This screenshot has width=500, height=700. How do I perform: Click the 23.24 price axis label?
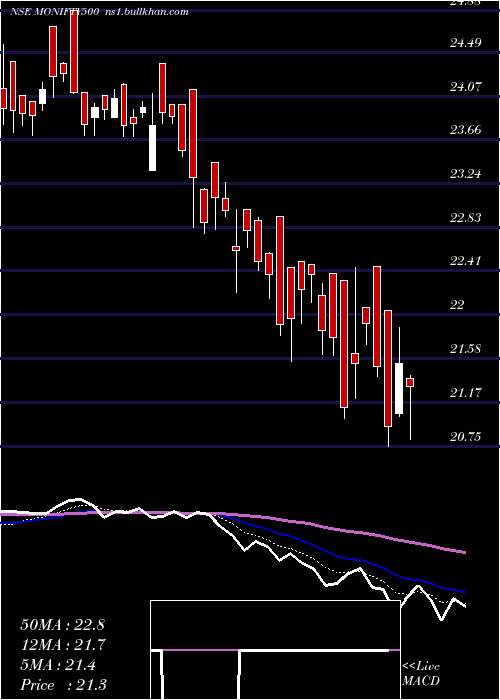pos(466,174)
